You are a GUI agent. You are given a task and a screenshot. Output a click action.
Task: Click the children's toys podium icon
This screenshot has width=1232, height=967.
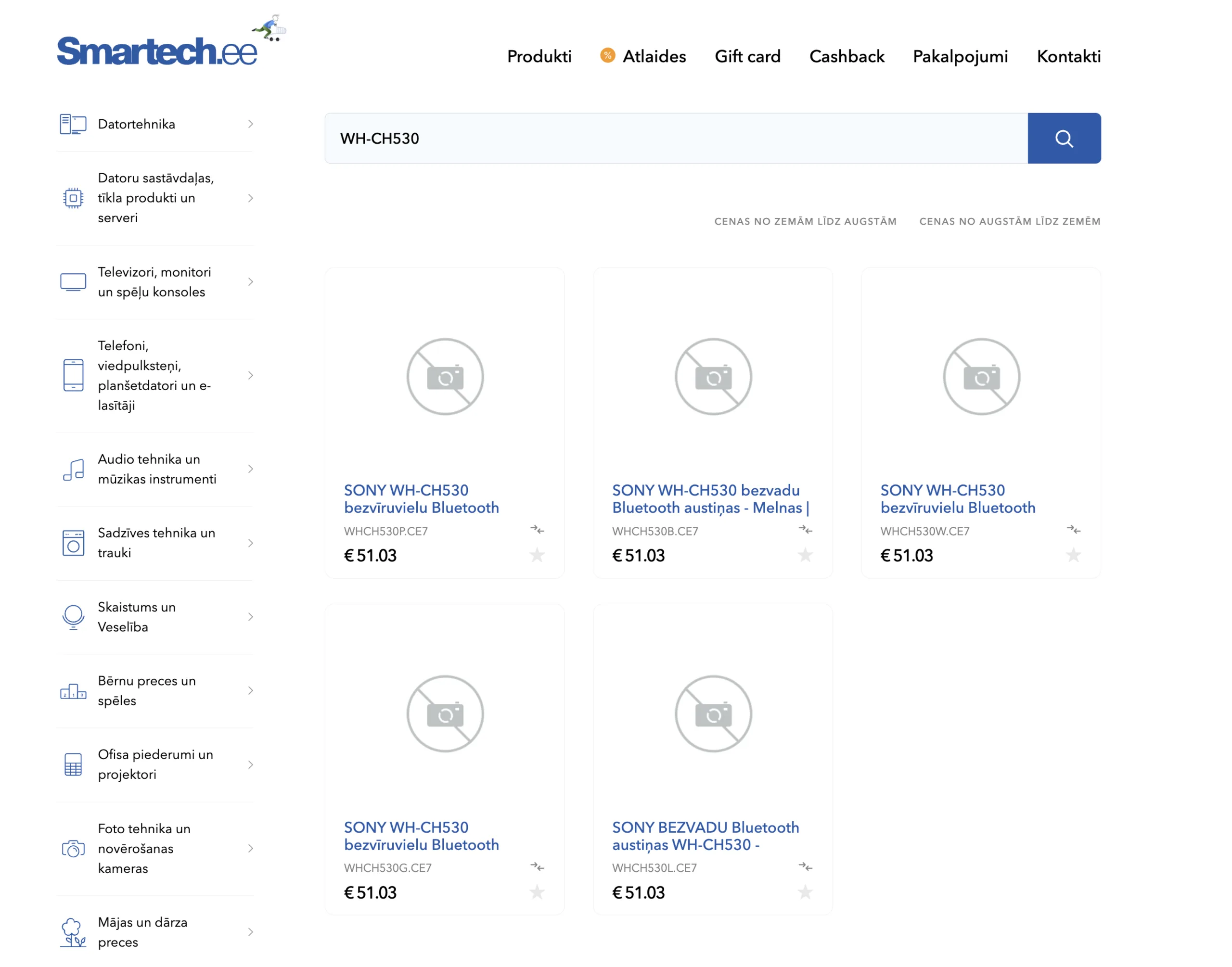tap(73, 691)
